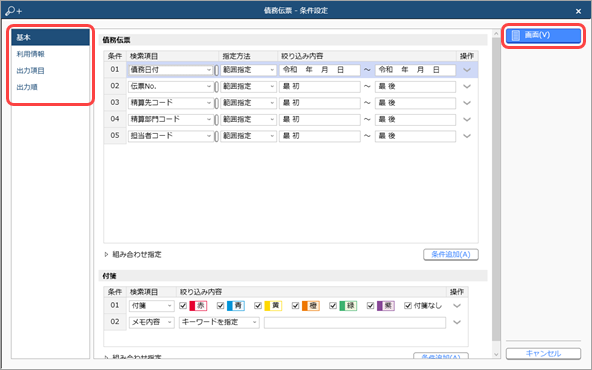Open 範囲指定 method dropdown in row 03
This screenshot has width=592, height=370.
pos(248,103)
